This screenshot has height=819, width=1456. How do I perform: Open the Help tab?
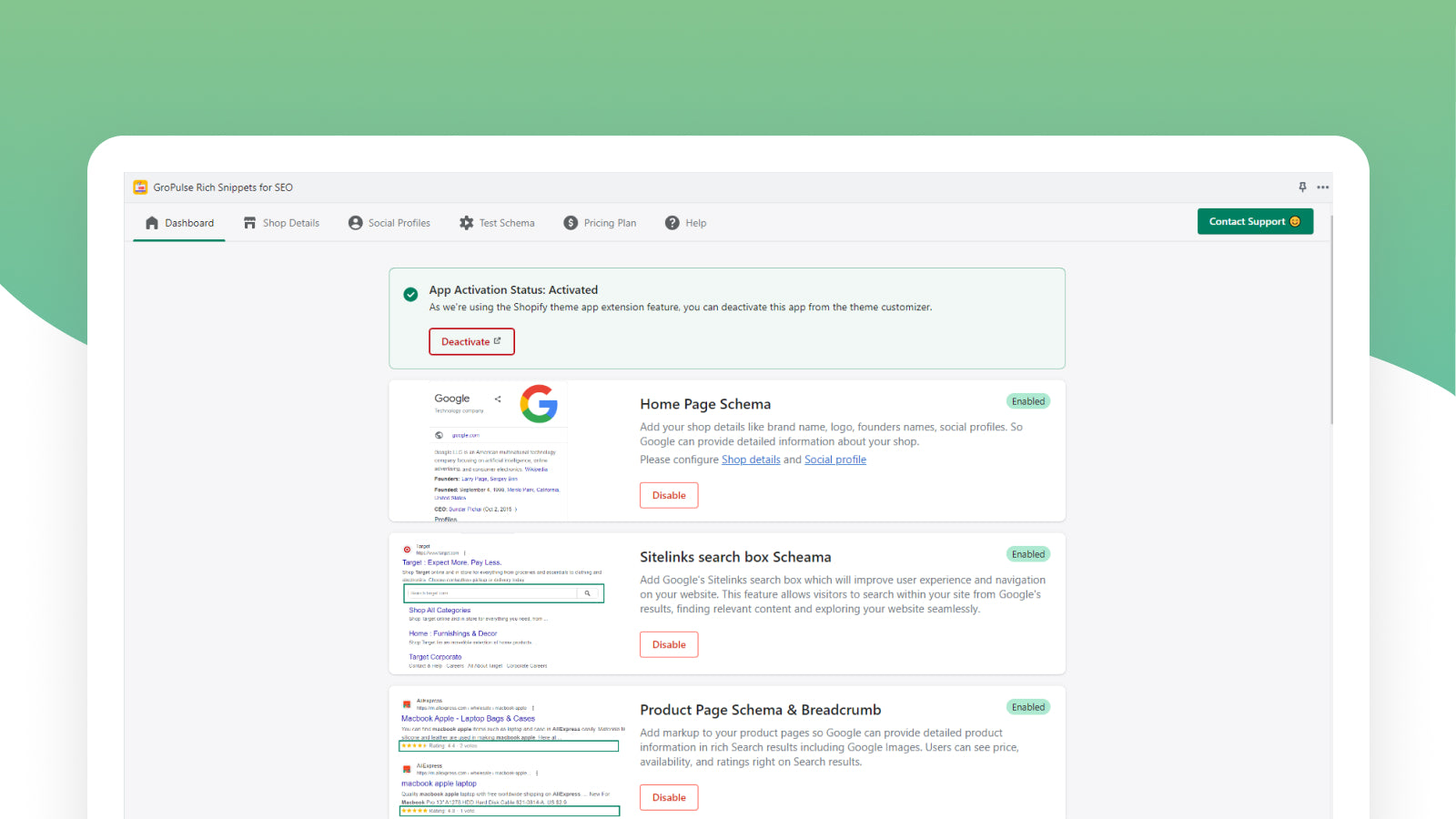point(685,223)
